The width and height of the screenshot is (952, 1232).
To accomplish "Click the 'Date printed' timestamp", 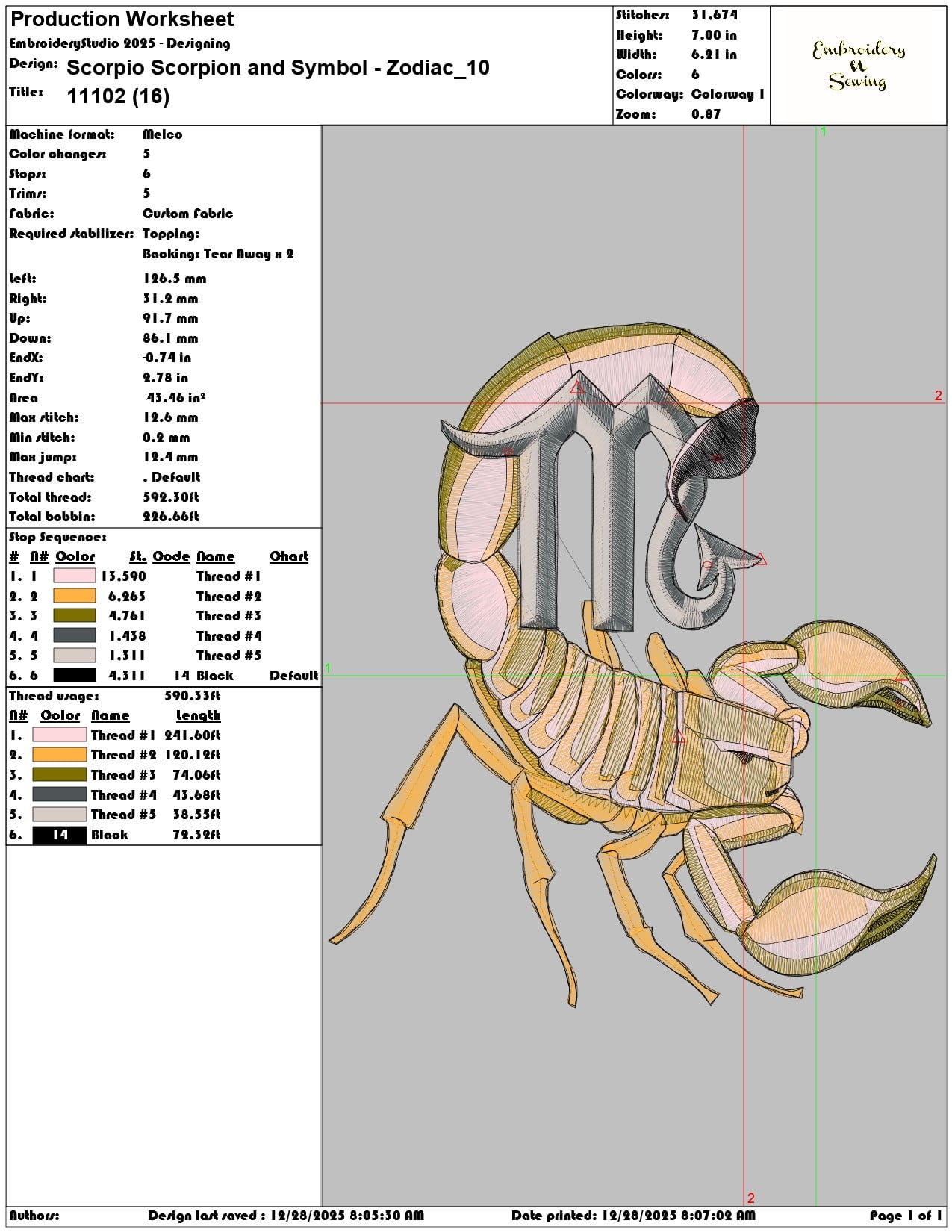I will [633, 1216].
